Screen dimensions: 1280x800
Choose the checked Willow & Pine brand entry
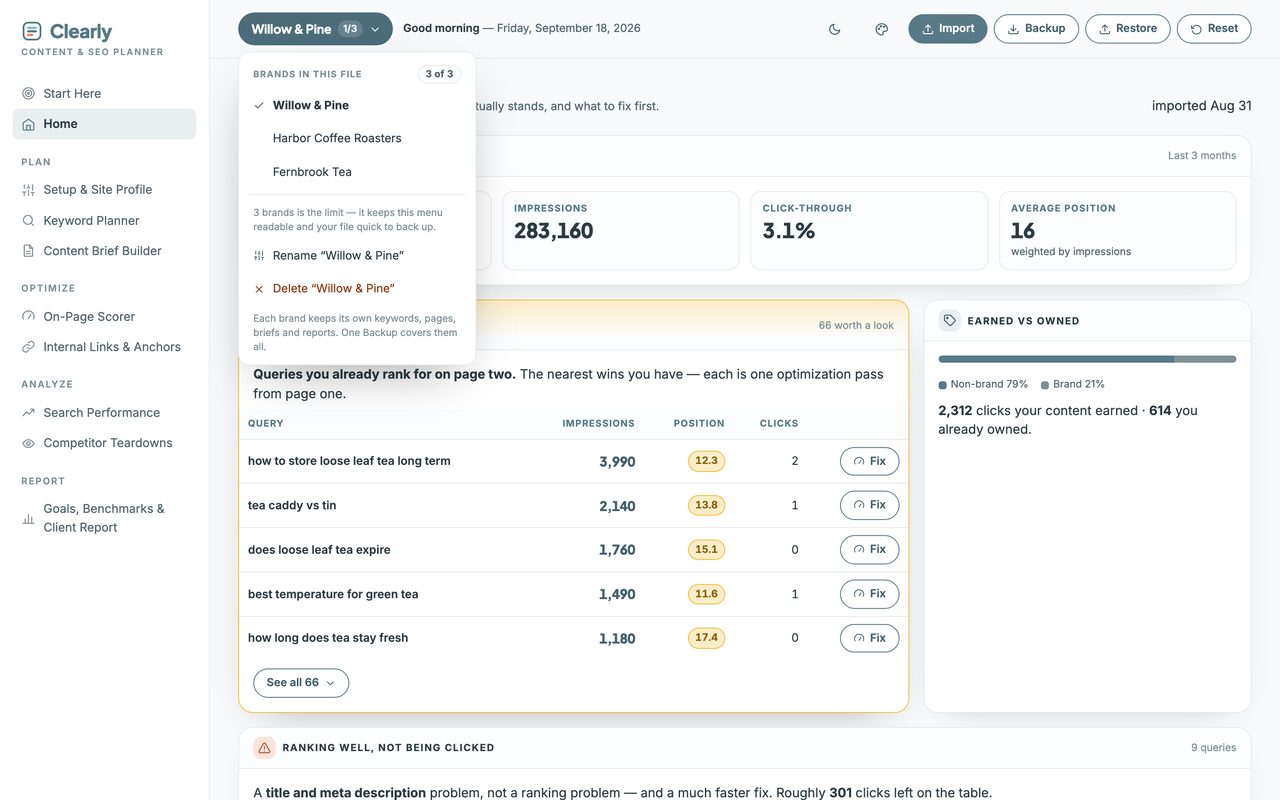coord(357,105)
